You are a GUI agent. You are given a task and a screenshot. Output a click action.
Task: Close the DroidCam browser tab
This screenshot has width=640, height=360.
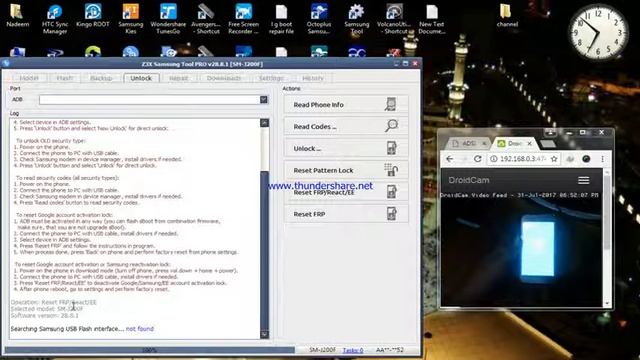coord(529,144)
